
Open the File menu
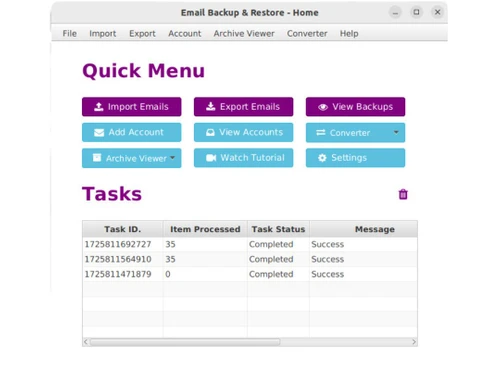(x=70, y=33)
